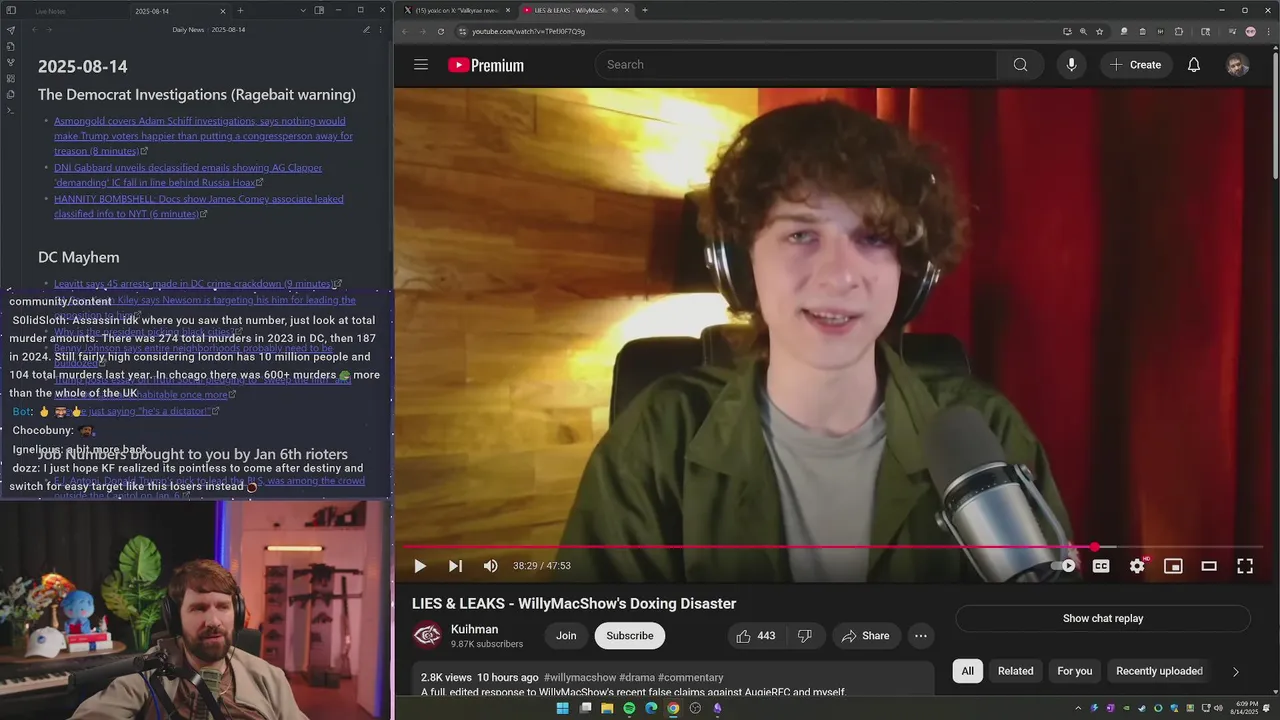Open the YouTube account avatar menu

[1237, 65]
